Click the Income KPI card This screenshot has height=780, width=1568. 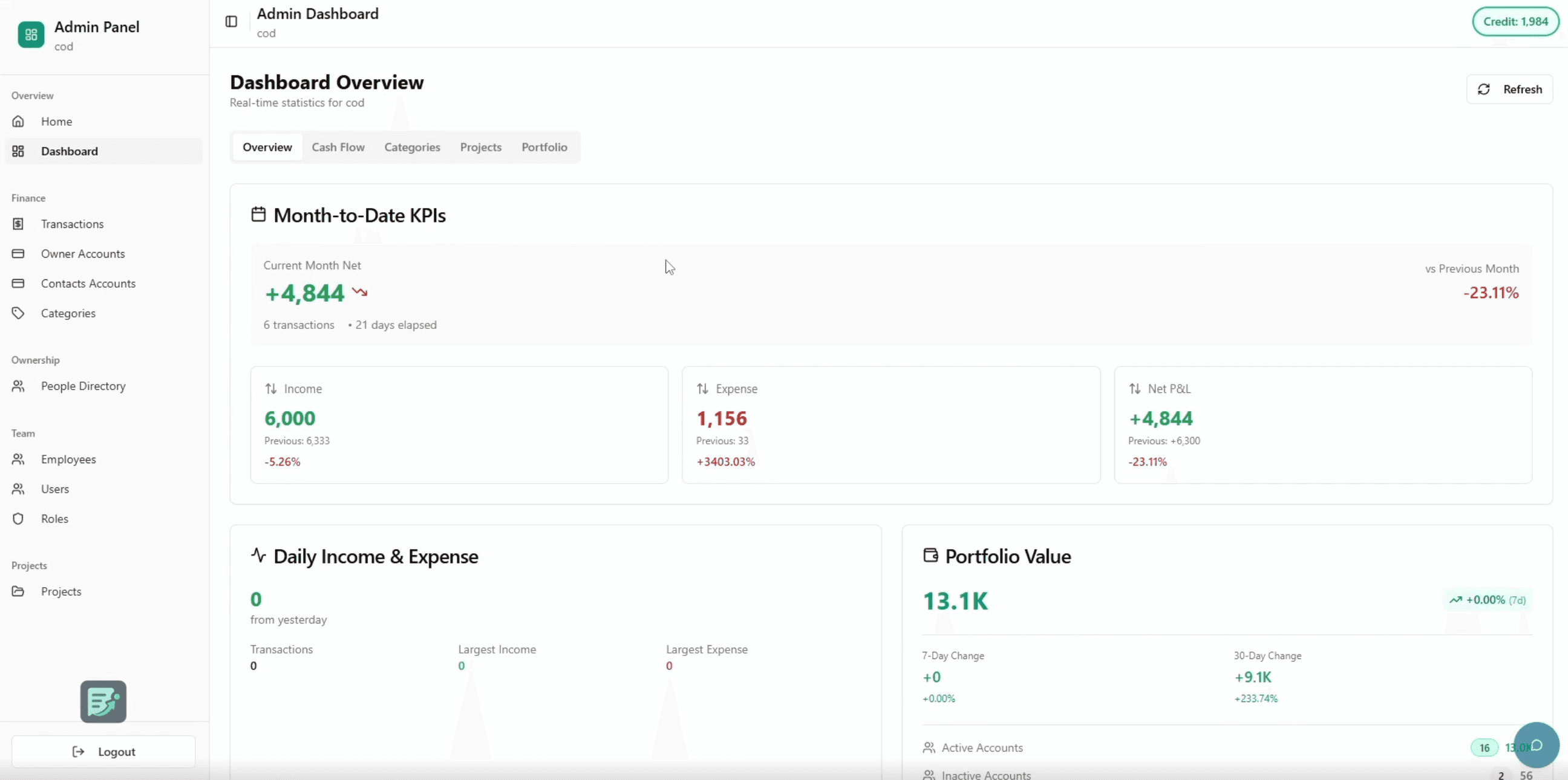pyautogui.click(x=459, y=424)
